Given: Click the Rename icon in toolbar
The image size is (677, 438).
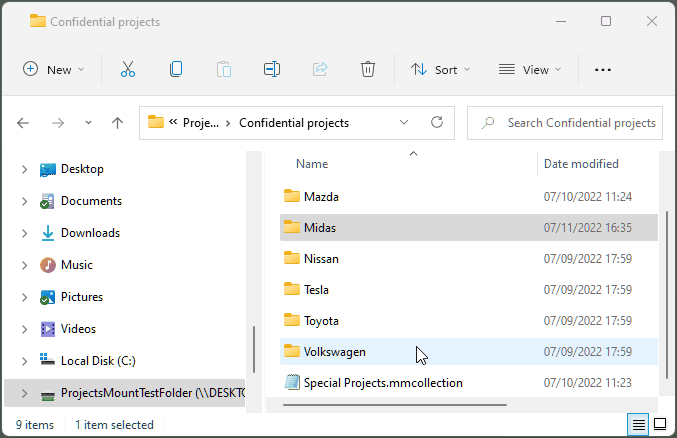Looking at the screenshot, I should tap(272, 69).
